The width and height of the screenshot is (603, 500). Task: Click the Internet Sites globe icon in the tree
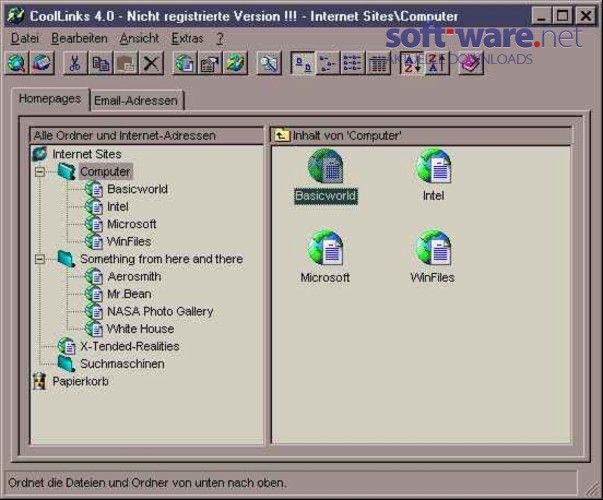(40, 154)
